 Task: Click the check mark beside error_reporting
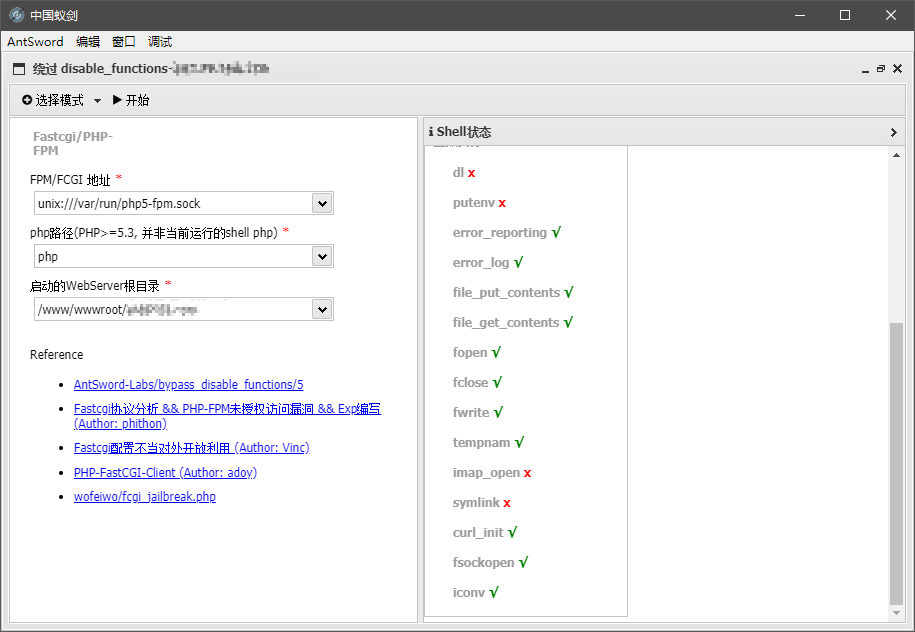556,233
